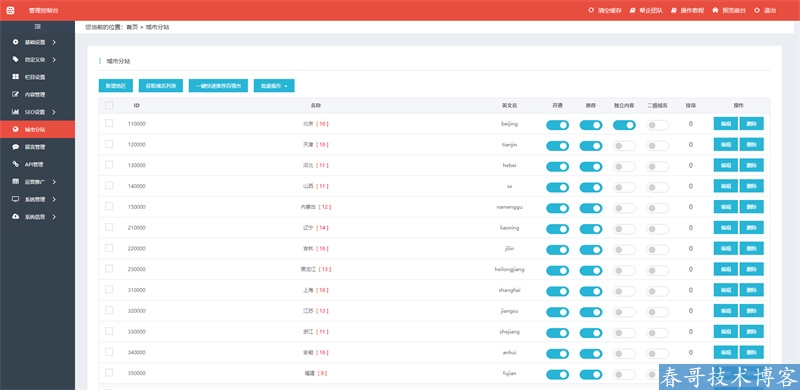800x390 pixels.
Task: Click the English name fujian
Action: [x=510, y=373]
